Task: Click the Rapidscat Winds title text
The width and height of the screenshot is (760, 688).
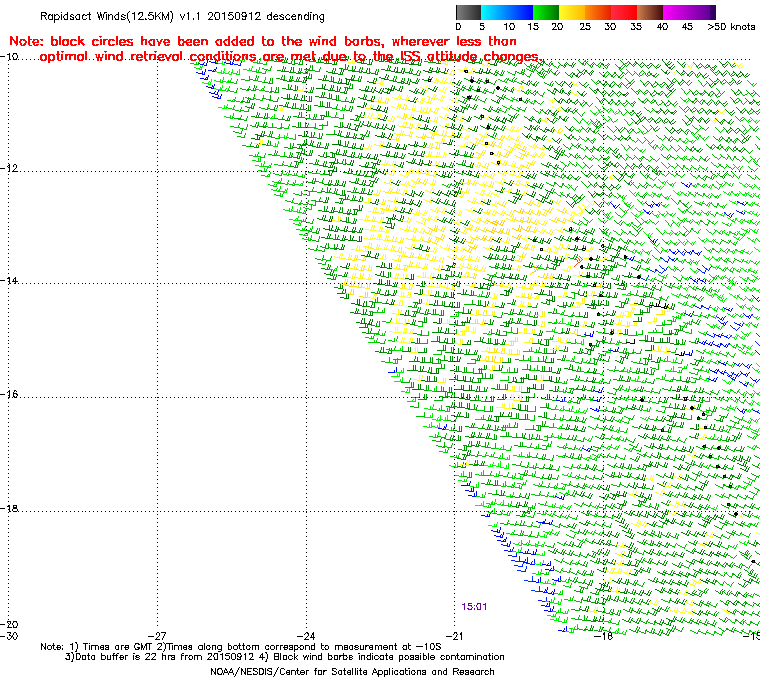Action: pos(182,16)
